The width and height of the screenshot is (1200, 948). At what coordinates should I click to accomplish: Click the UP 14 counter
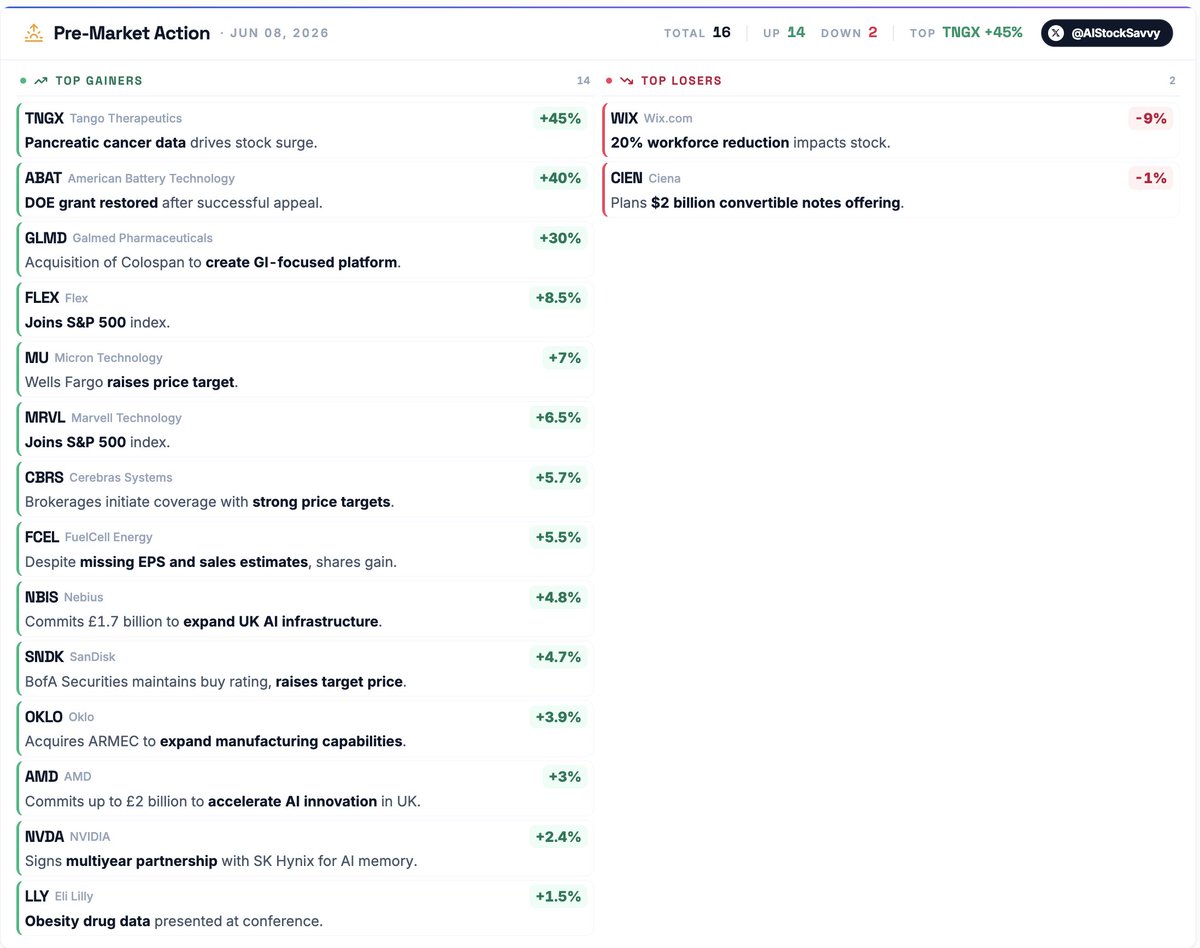pos(784,33)
